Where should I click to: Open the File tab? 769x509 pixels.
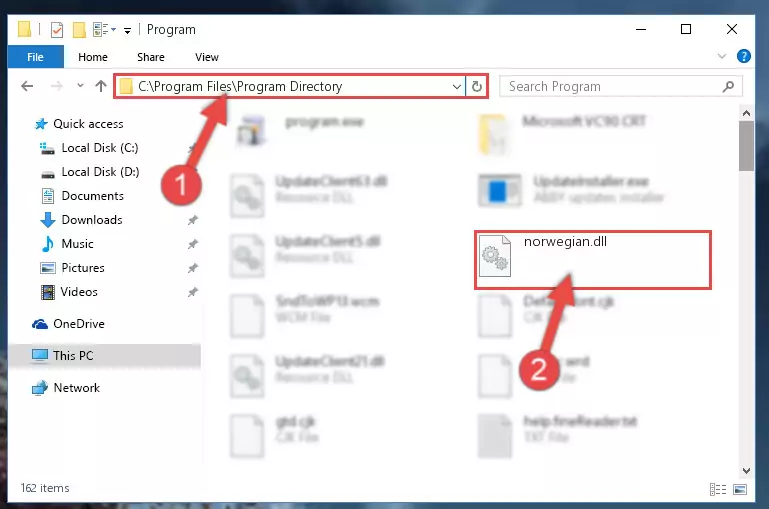(35, 57)
